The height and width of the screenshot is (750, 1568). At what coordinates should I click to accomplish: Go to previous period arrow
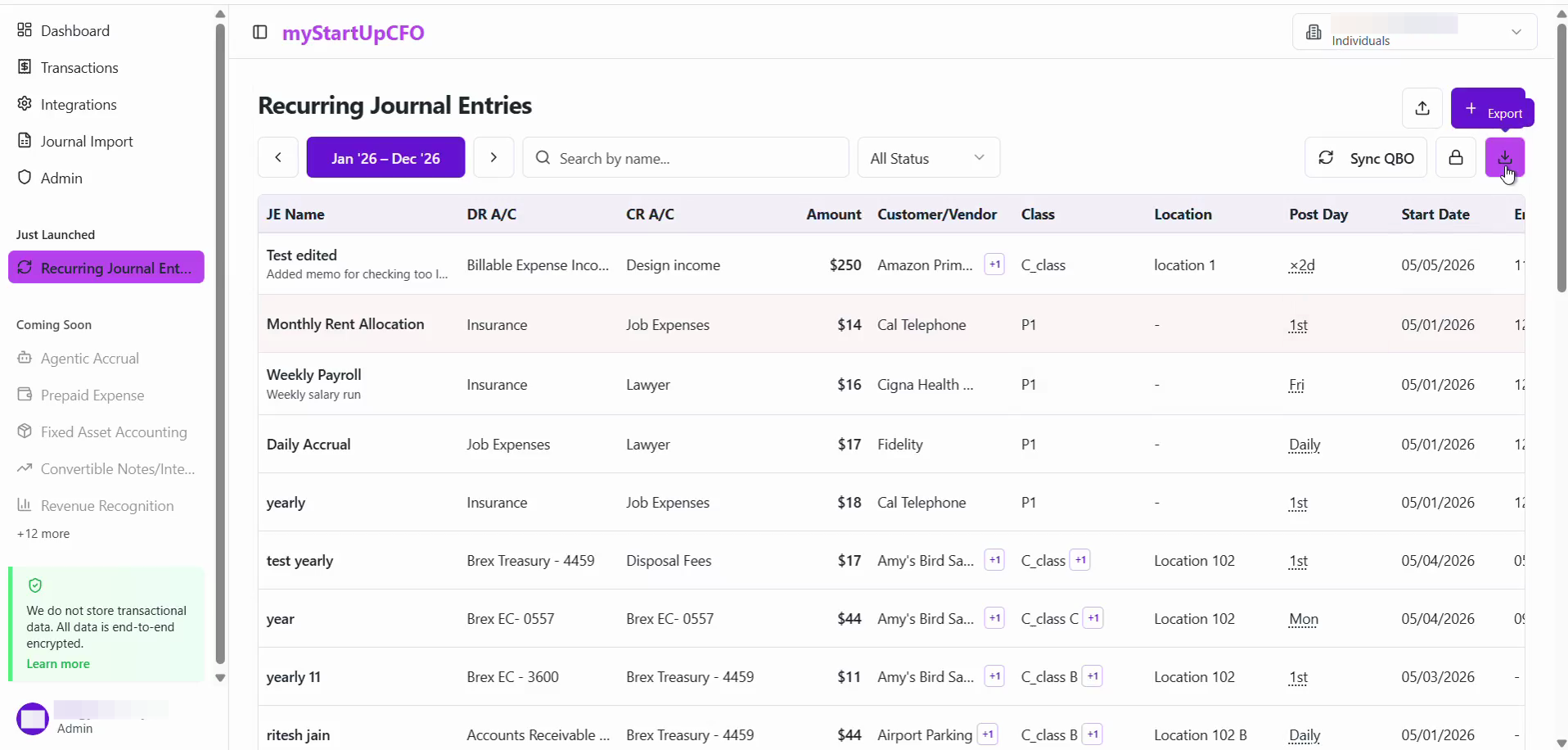point(278,157)
